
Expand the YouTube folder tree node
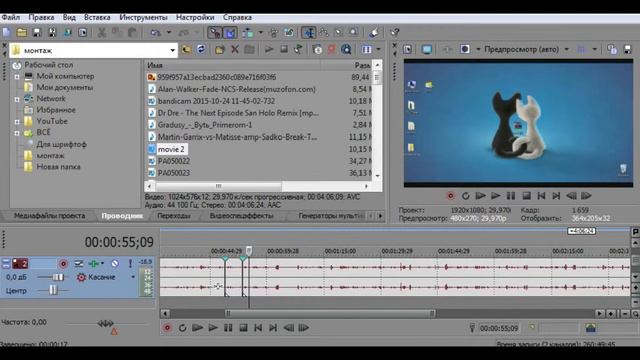coord(17,122)
